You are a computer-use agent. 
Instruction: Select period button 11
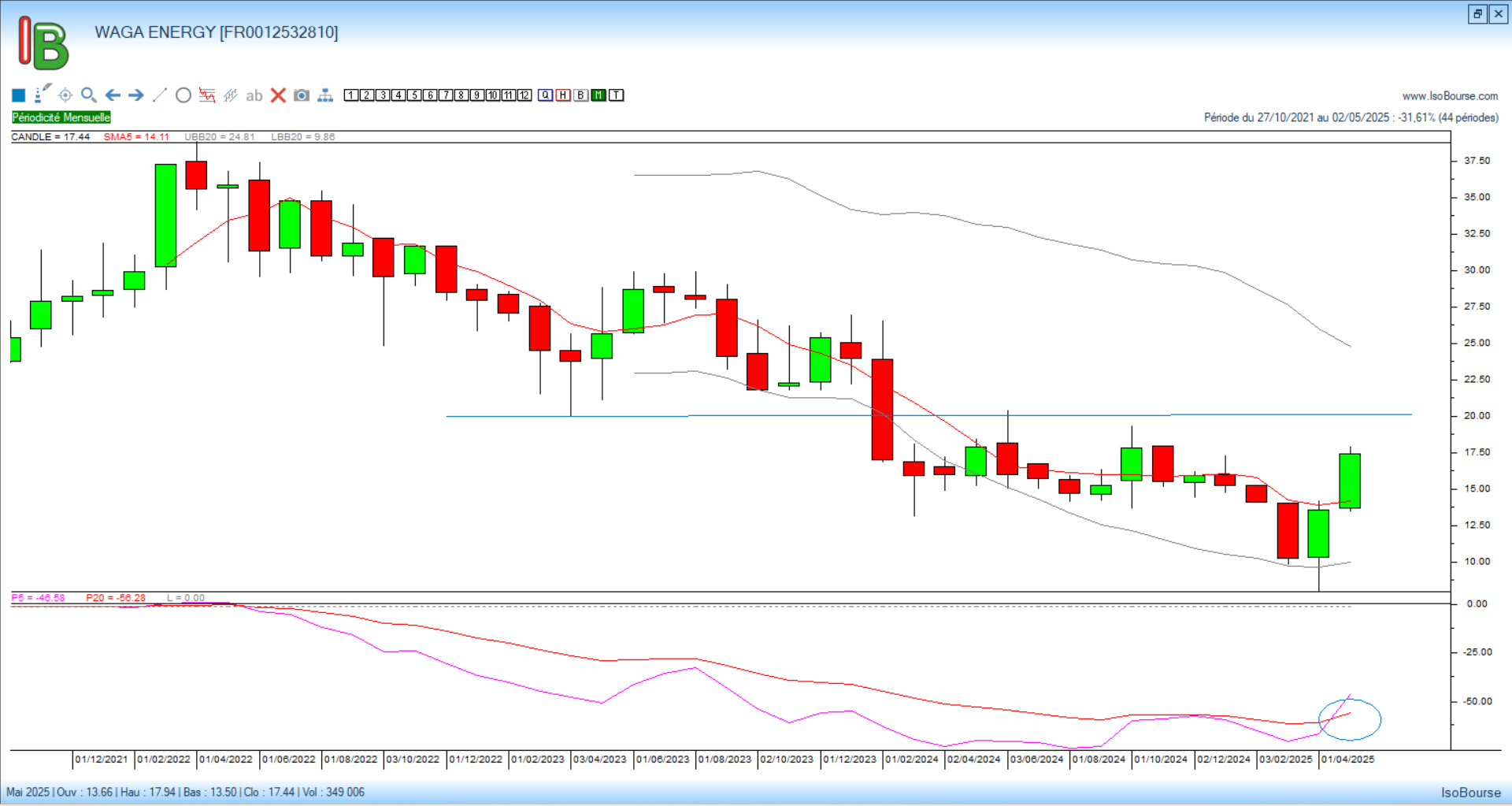tap(509, 95)
